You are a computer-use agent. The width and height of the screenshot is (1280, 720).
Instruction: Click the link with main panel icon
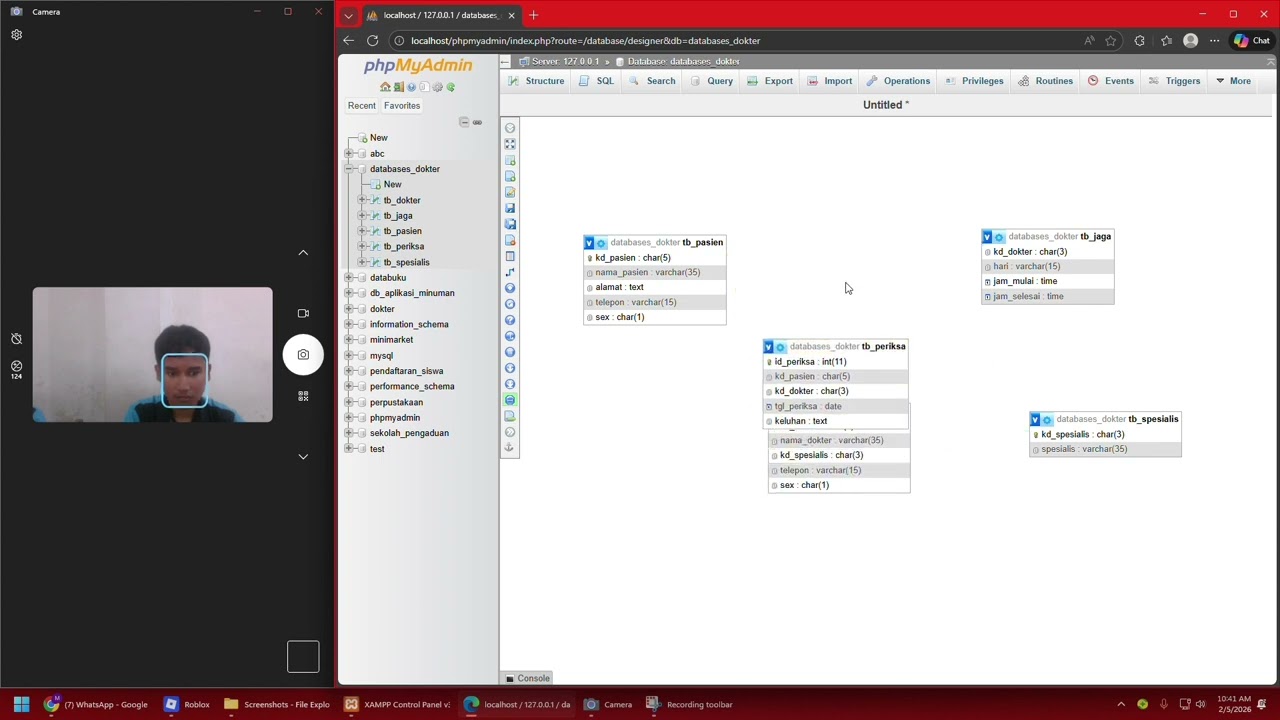click(x=477, y=122)
